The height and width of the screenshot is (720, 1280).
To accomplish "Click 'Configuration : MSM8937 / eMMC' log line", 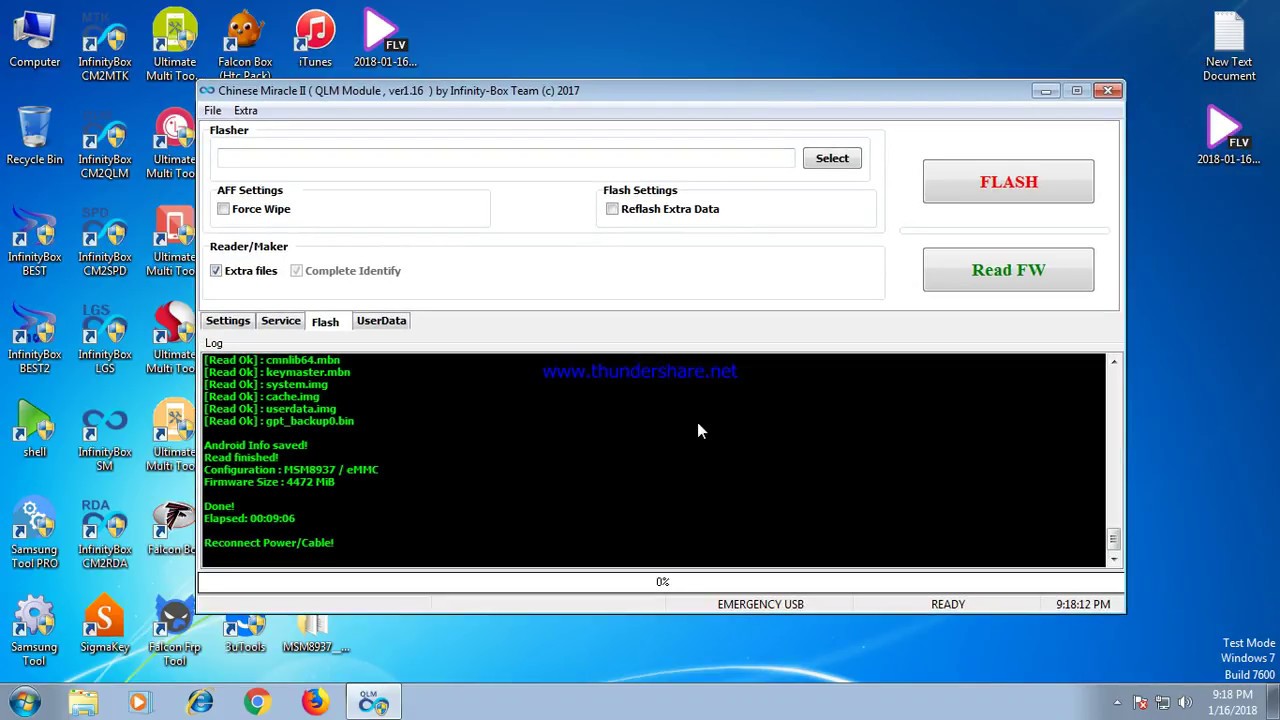I will tap(291, 470).
